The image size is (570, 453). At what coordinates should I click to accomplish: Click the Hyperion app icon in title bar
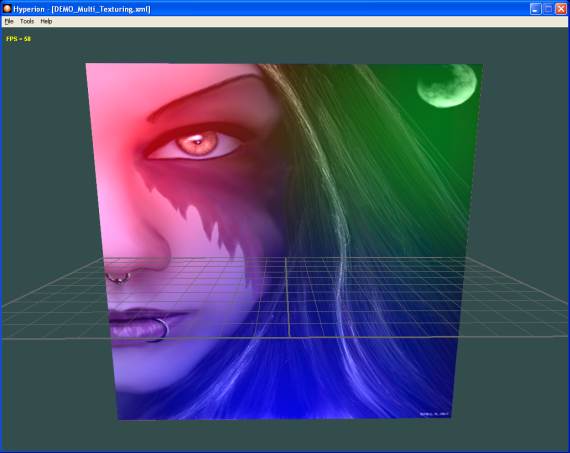point(7,8)
